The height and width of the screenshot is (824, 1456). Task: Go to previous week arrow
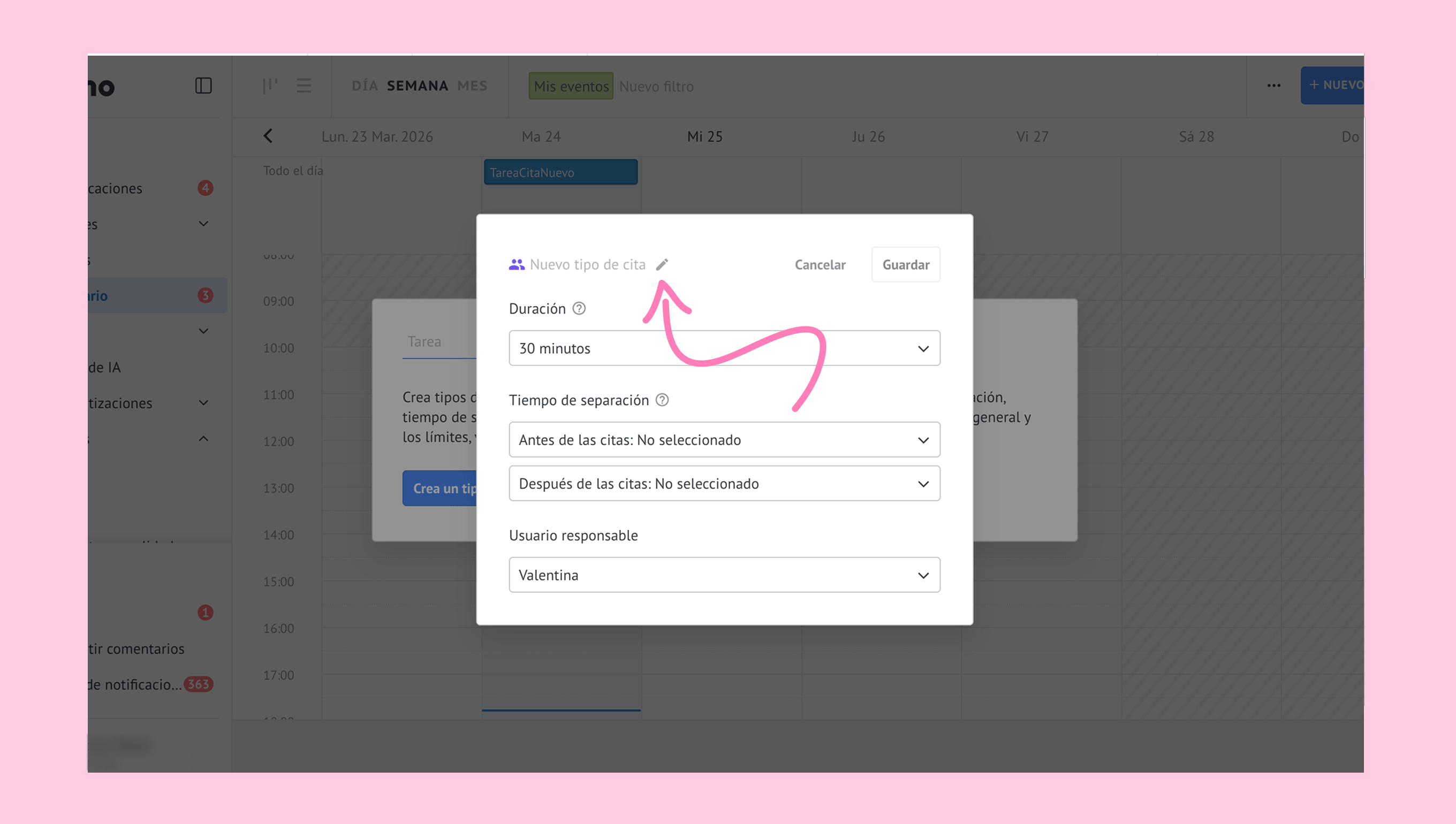coord(268,136)
